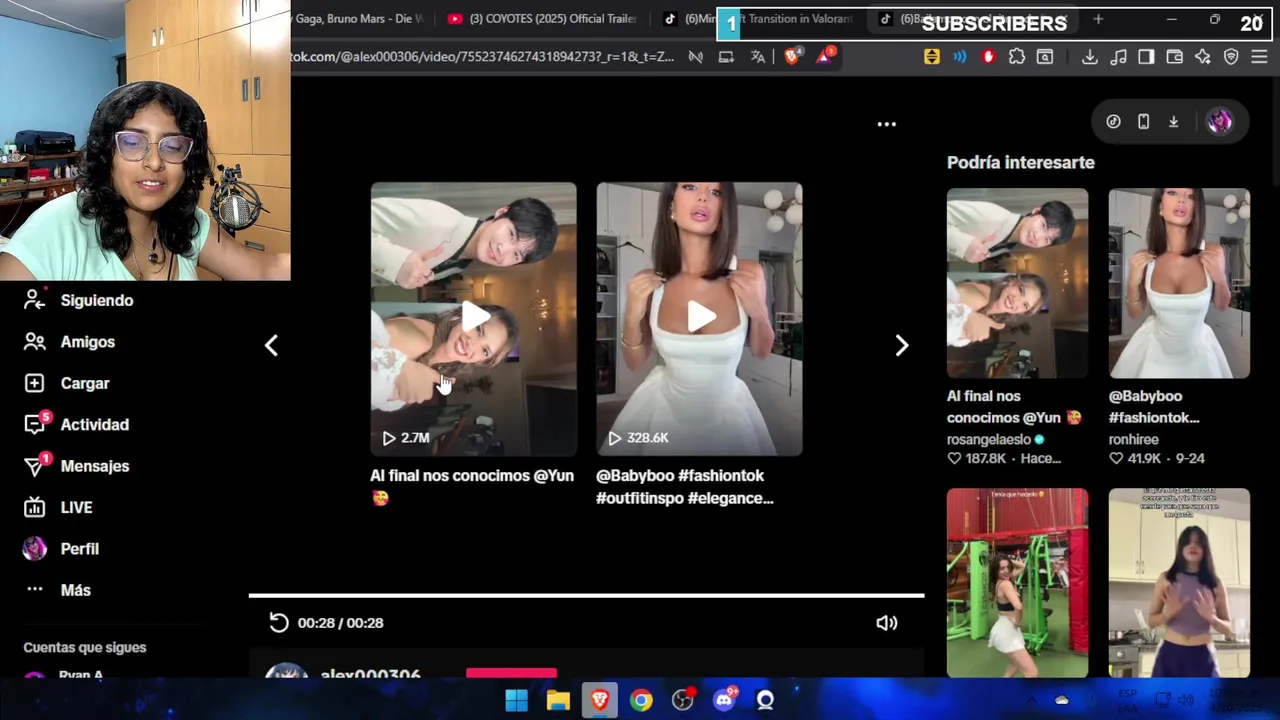Click the Siguiendo person icon
1280x720 pixels.
[x=34, y=300]
